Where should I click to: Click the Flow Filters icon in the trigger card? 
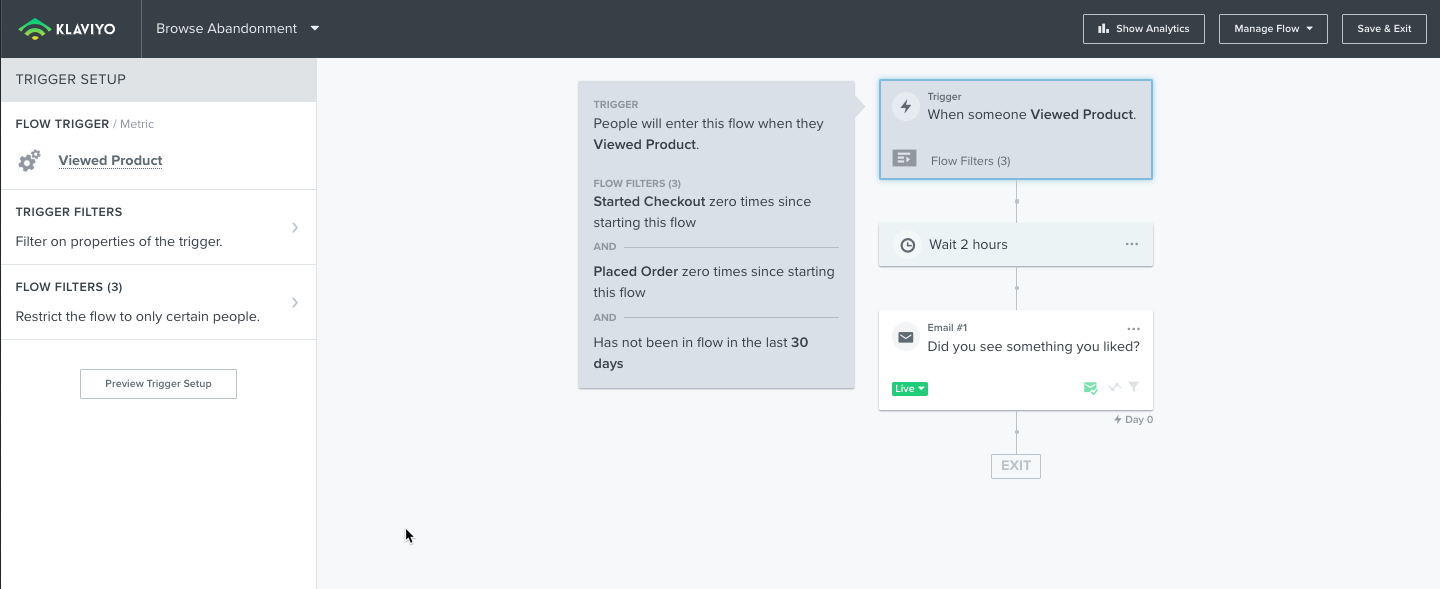point(904,159)
